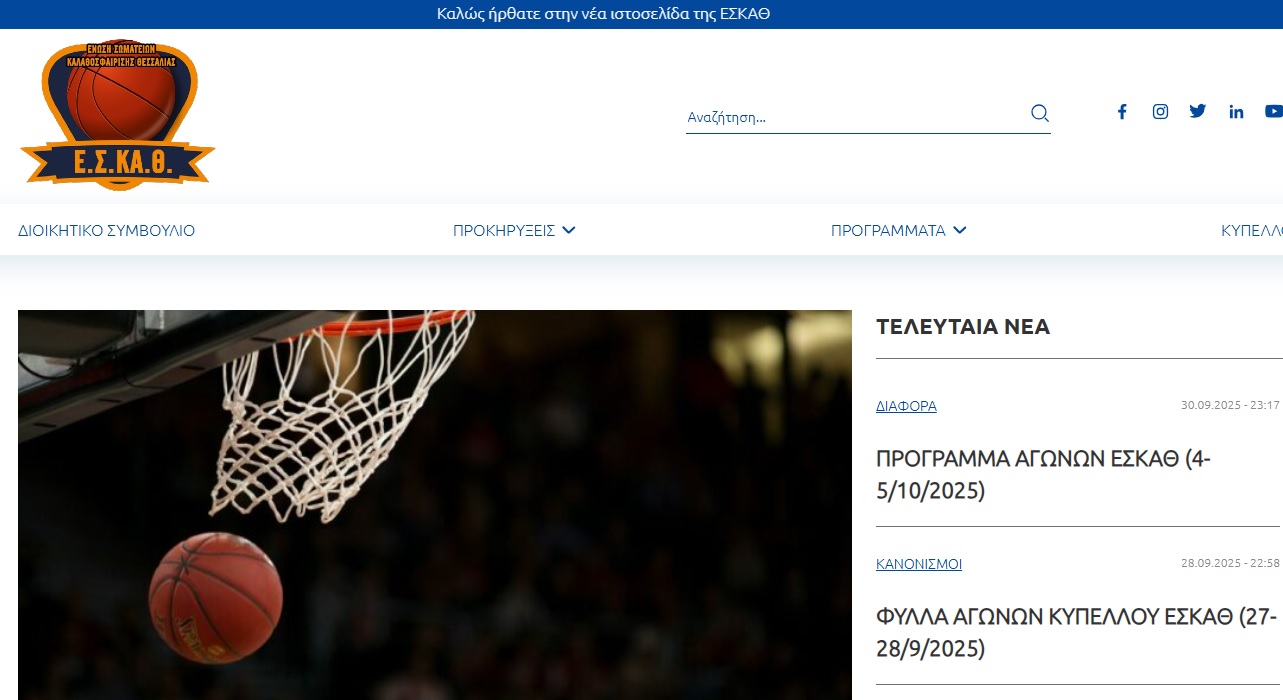The height and width of the screenshot is (700, 1283).
Task: Click the blue welcome banner text
Action: pyautogui.click(x=603, y=14)
